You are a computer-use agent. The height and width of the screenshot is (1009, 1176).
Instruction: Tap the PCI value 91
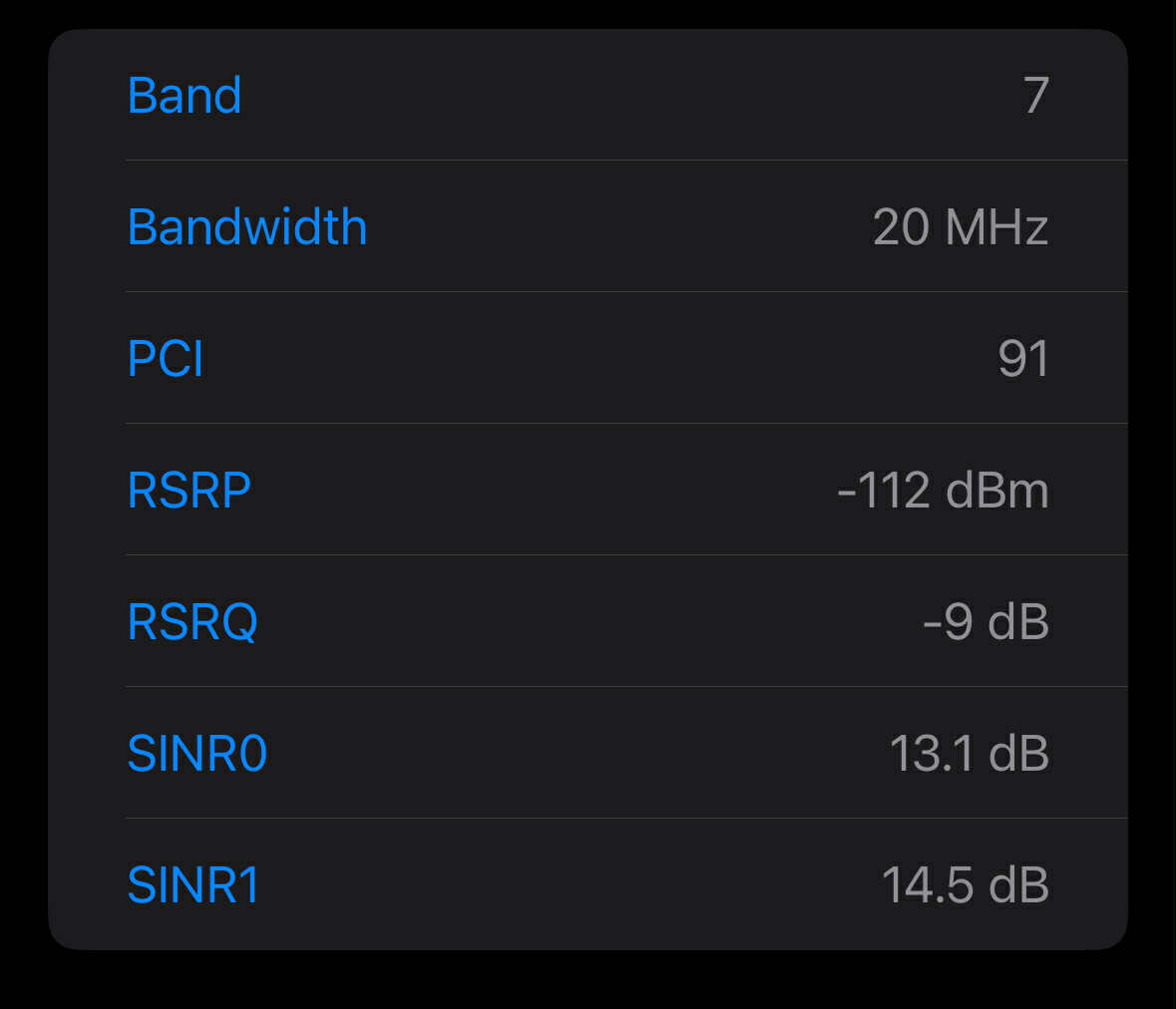click(1023, 359)
